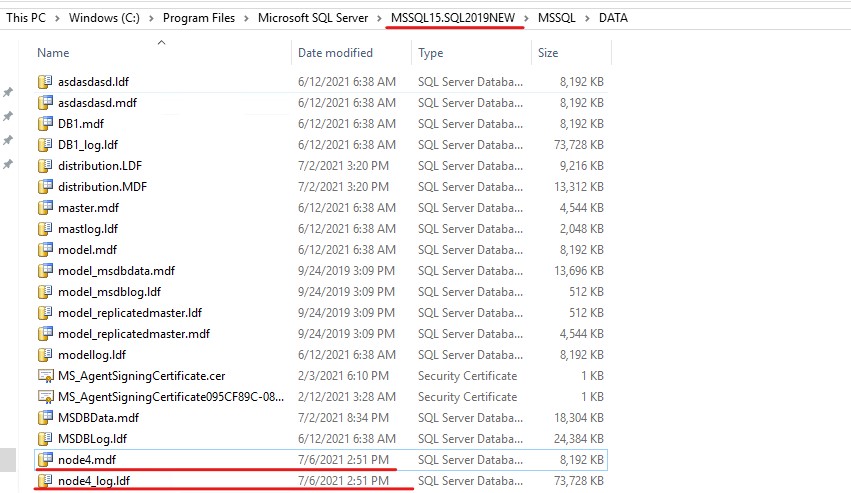Expand chevron after This PC breadcrumb
This screenshot has height=493, width=851.
coord(57,18)
